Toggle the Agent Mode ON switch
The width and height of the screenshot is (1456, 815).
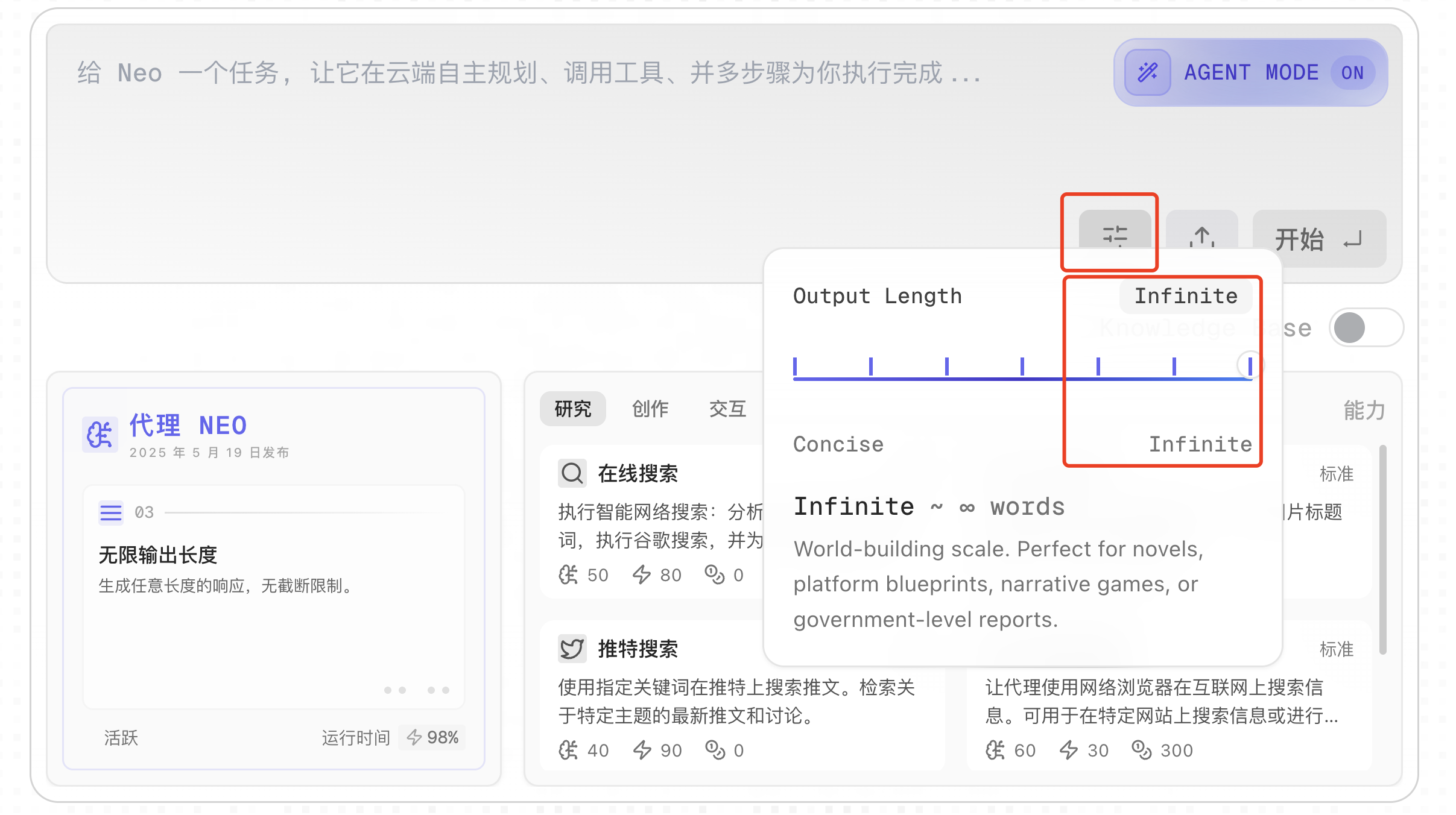pyautogui.click(x=1352, y=73)
